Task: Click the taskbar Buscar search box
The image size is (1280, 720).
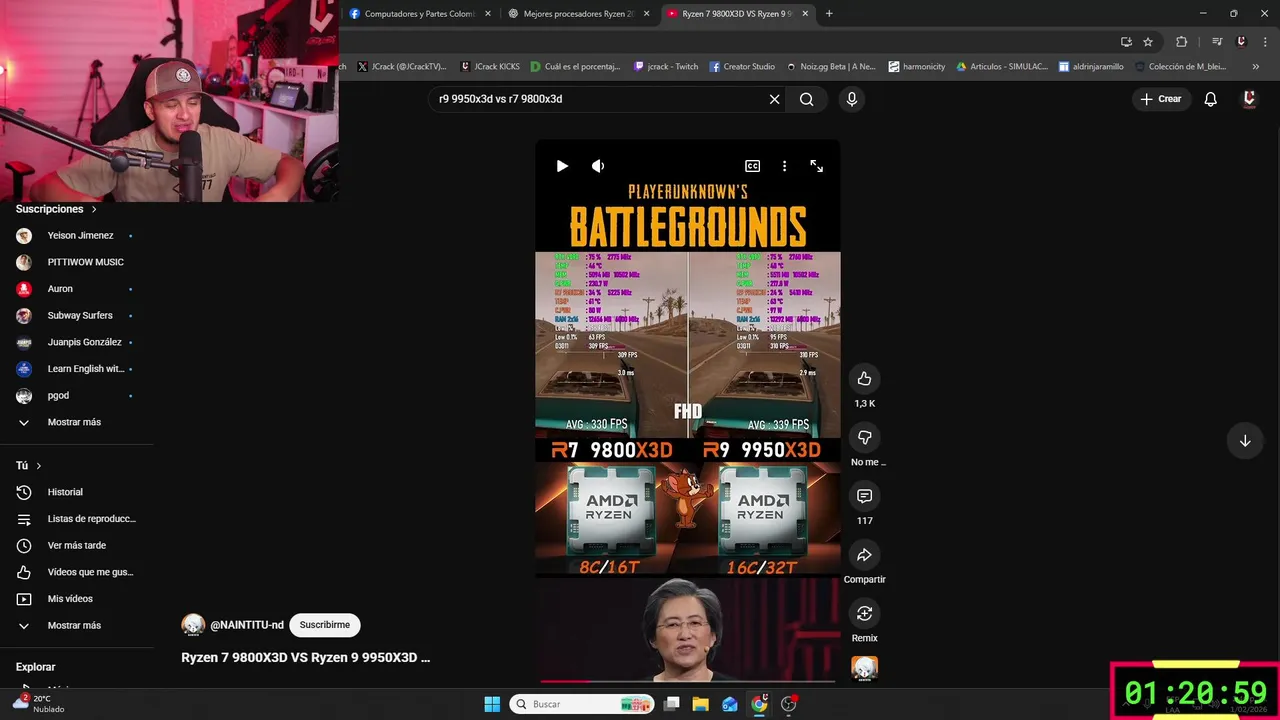Action: tap(582, 704)
